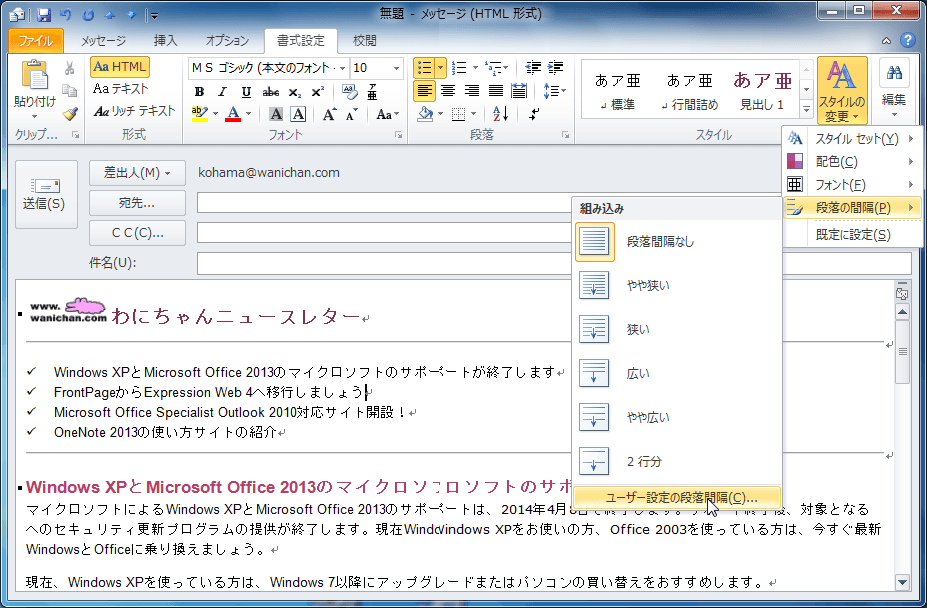Click the Sort A-Z icon
927x608 pixels.
500,114
